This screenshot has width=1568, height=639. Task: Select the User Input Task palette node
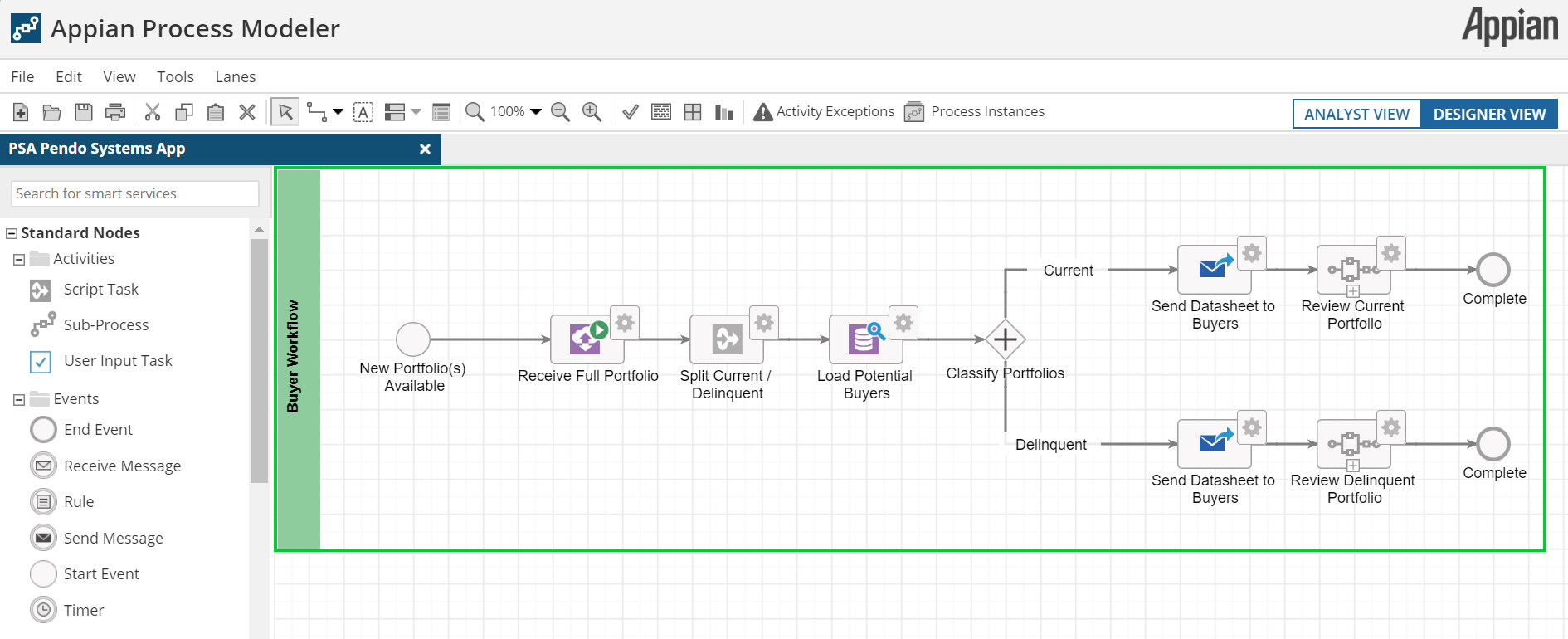pos(101,361)
